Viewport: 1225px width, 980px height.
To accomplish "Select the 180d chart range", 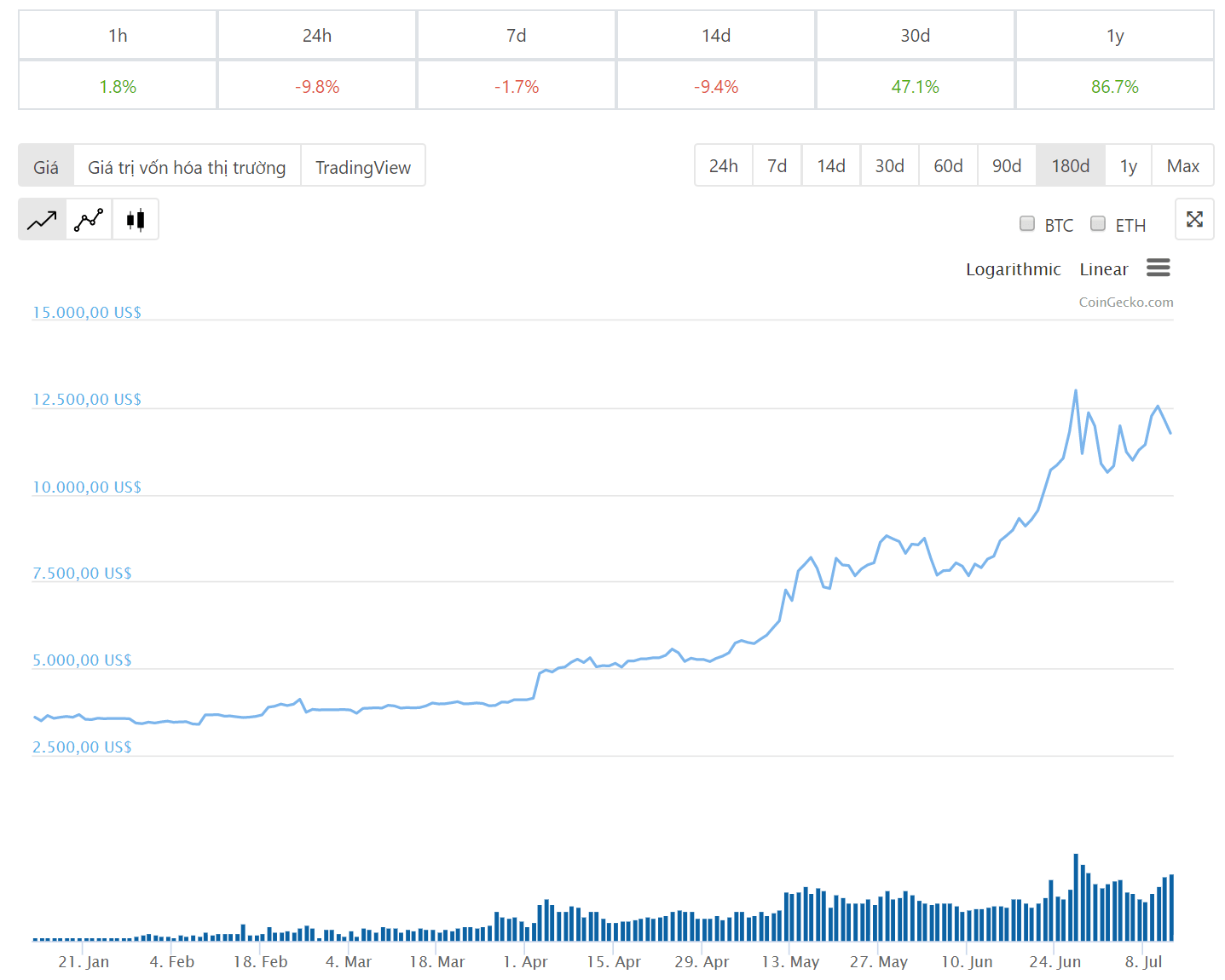I will (1071, 165).
